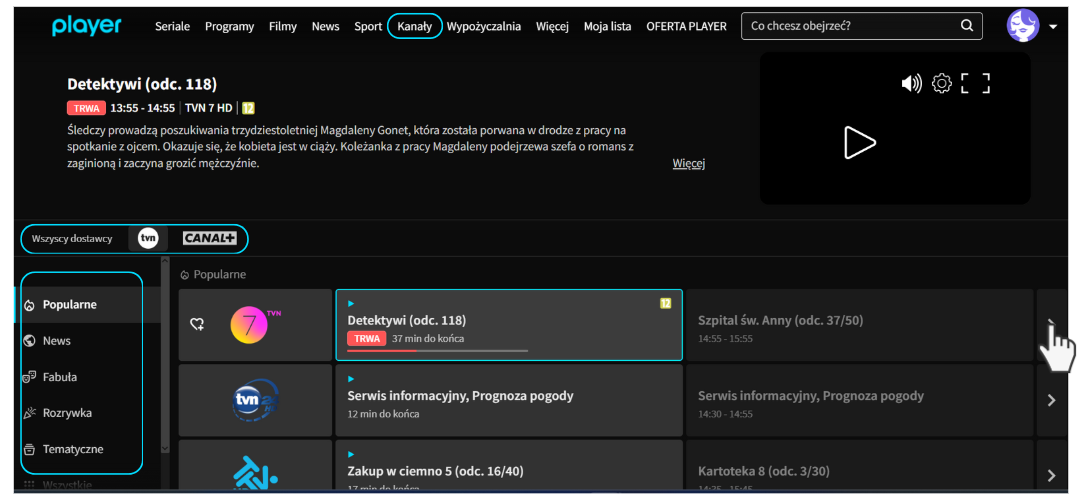Click the Detektywi progress bar
This screenshot has width=1081, height=496.
coord(437,351)
